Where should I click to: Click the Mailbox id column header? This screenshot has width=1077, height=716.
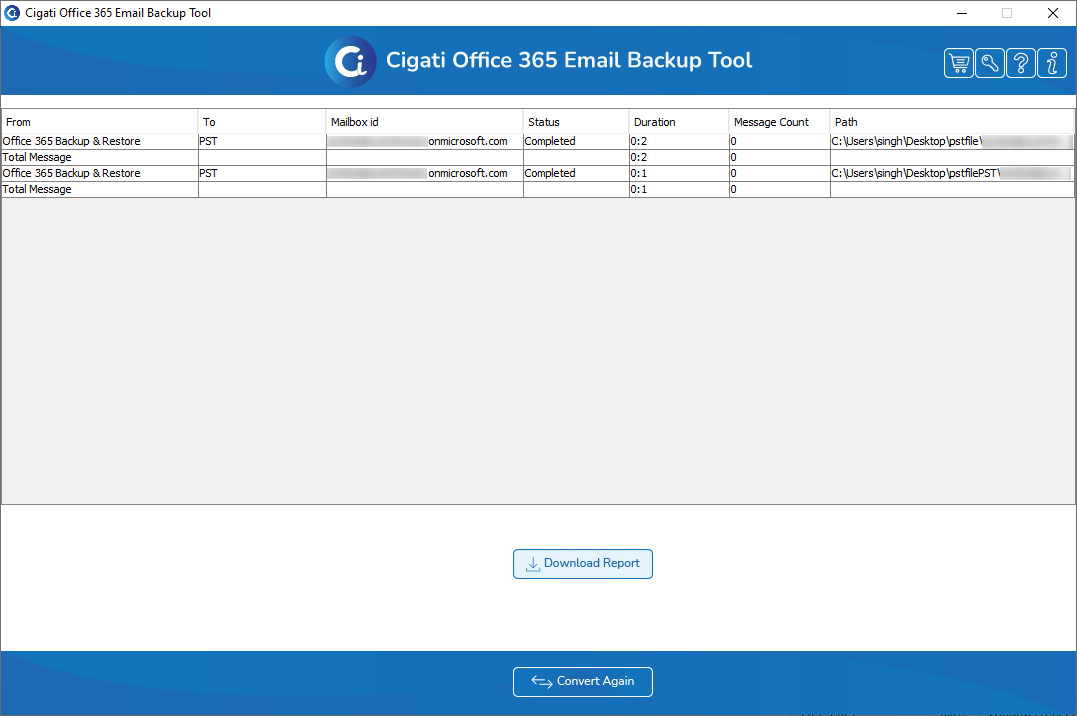[x=424, y=122]
